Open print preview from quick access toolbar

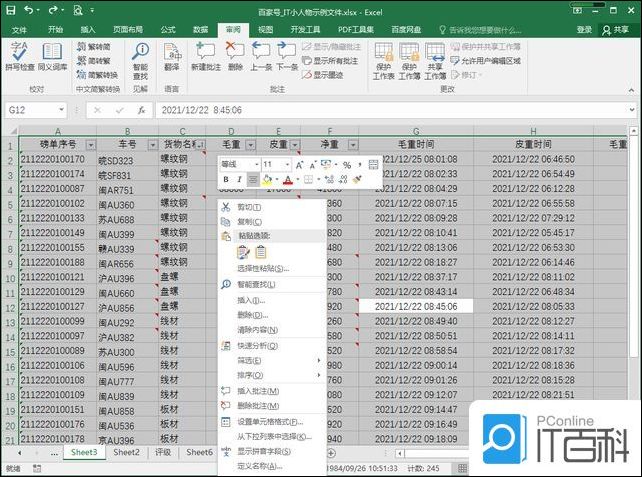pos(78,10)
